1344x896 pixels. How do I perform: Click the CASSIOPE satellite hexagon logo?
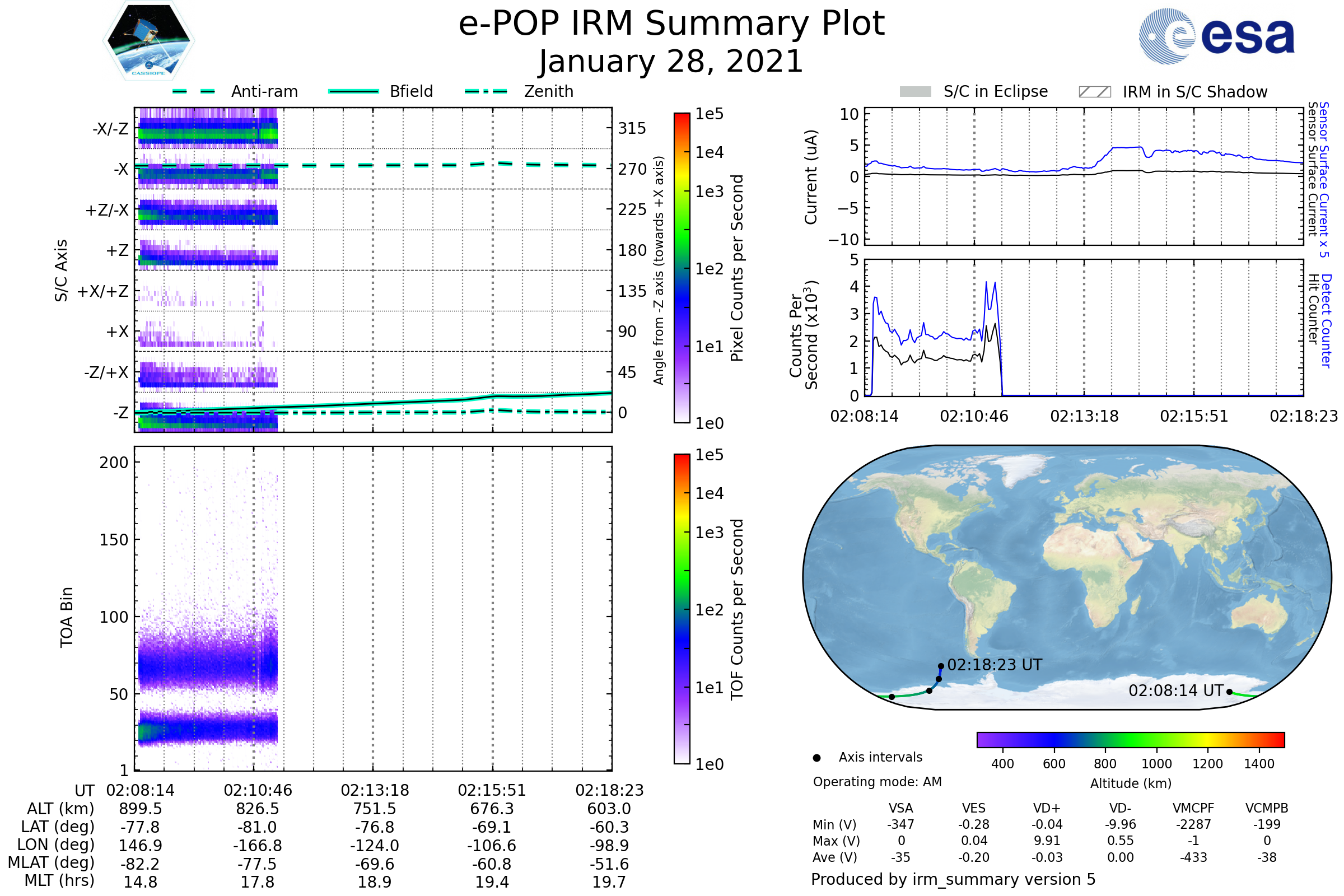pos(148,41)
